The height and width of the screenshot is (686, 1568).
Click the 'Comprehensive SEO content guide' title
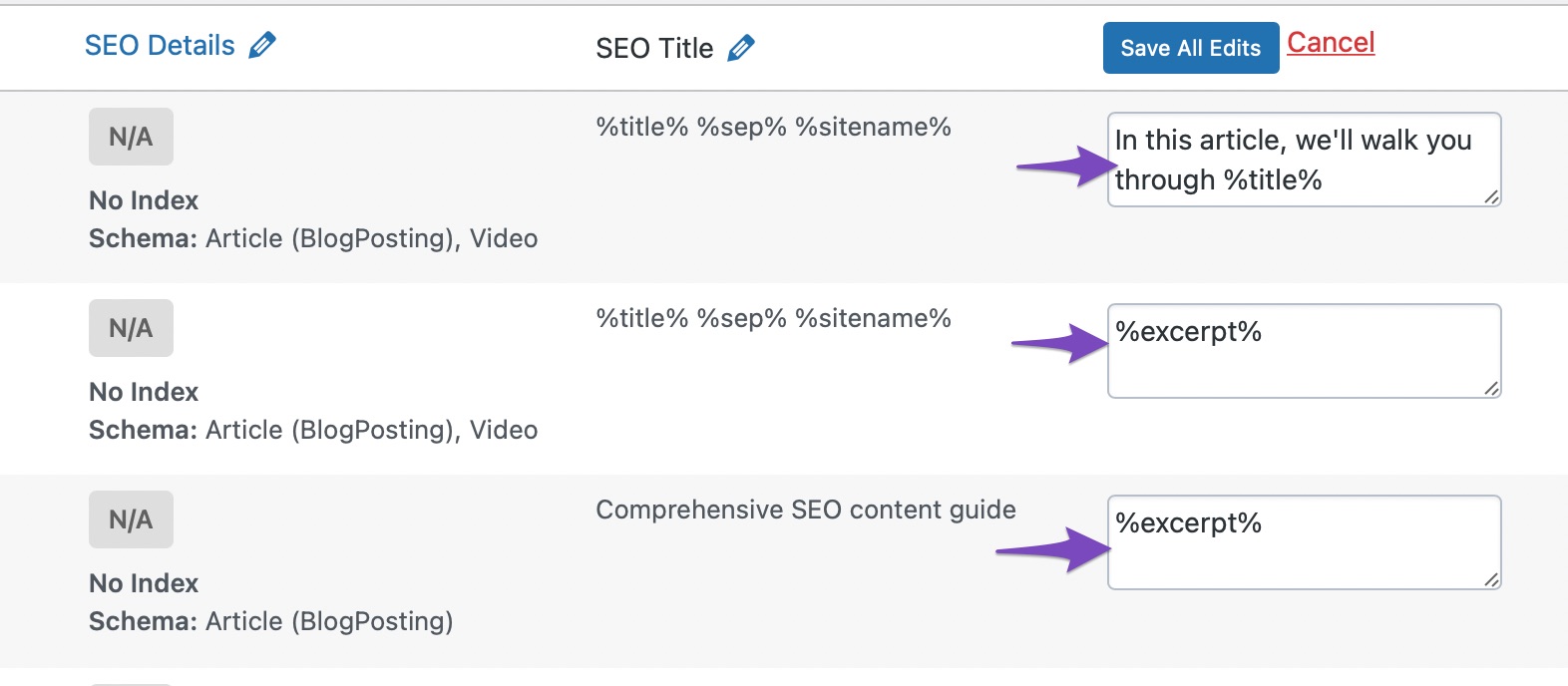pos(806,510)
